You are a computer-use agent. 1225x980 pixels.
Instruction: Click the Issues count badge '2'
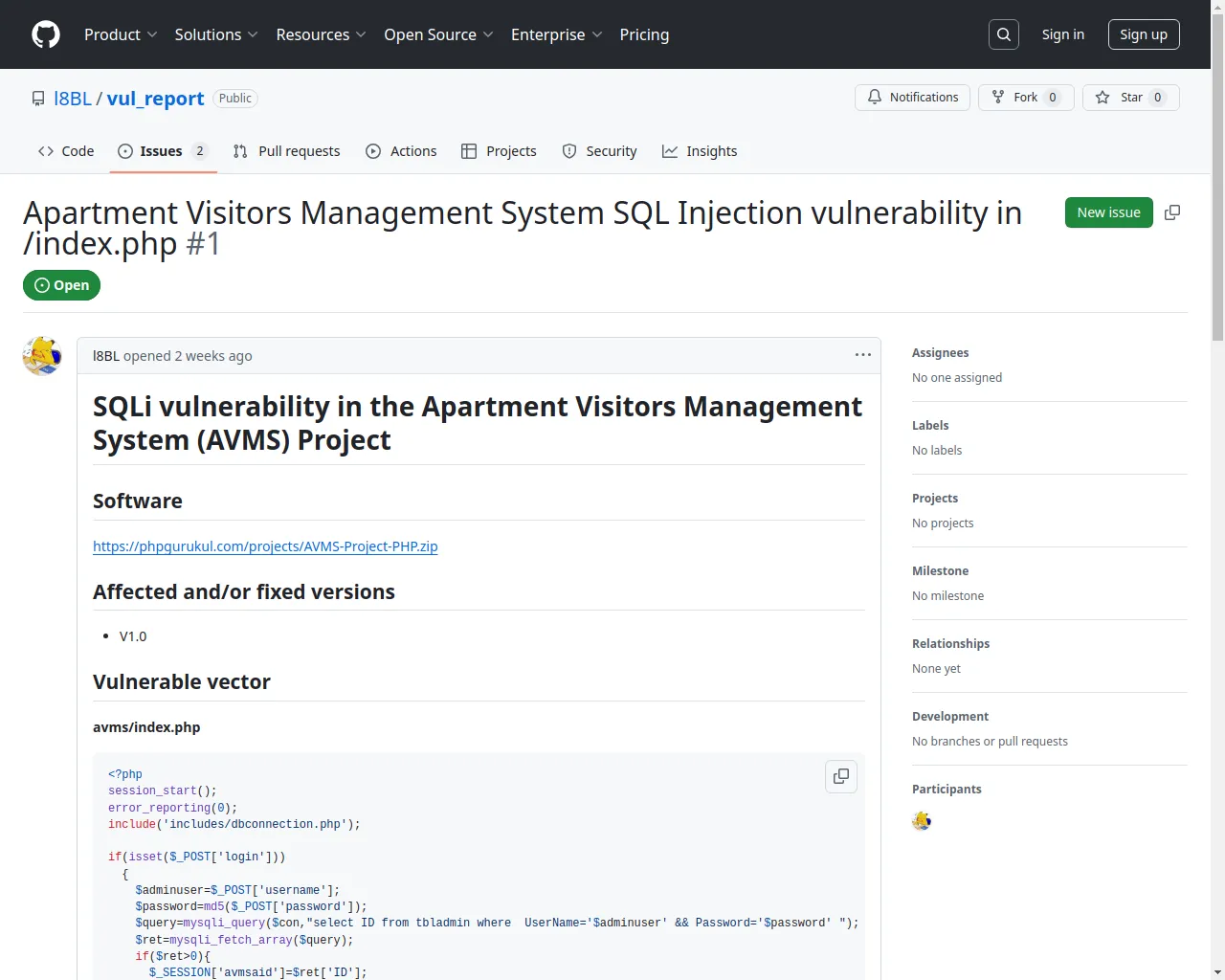click(x=199, y=151)
